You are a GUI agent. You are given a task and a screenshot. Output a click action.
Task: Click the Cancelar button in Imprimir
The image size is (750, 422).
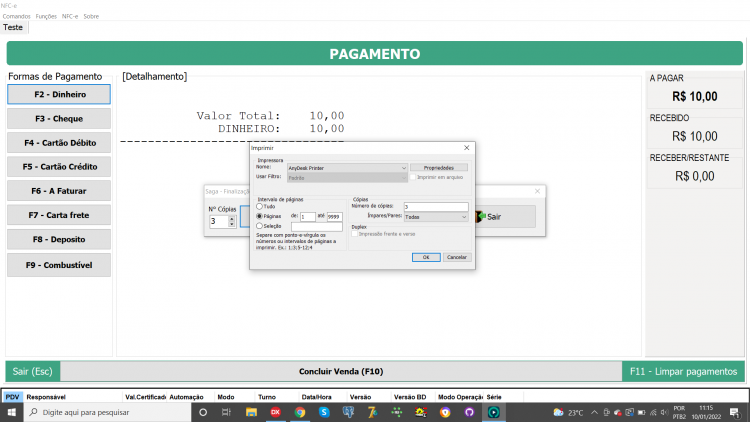pos(457,257)
